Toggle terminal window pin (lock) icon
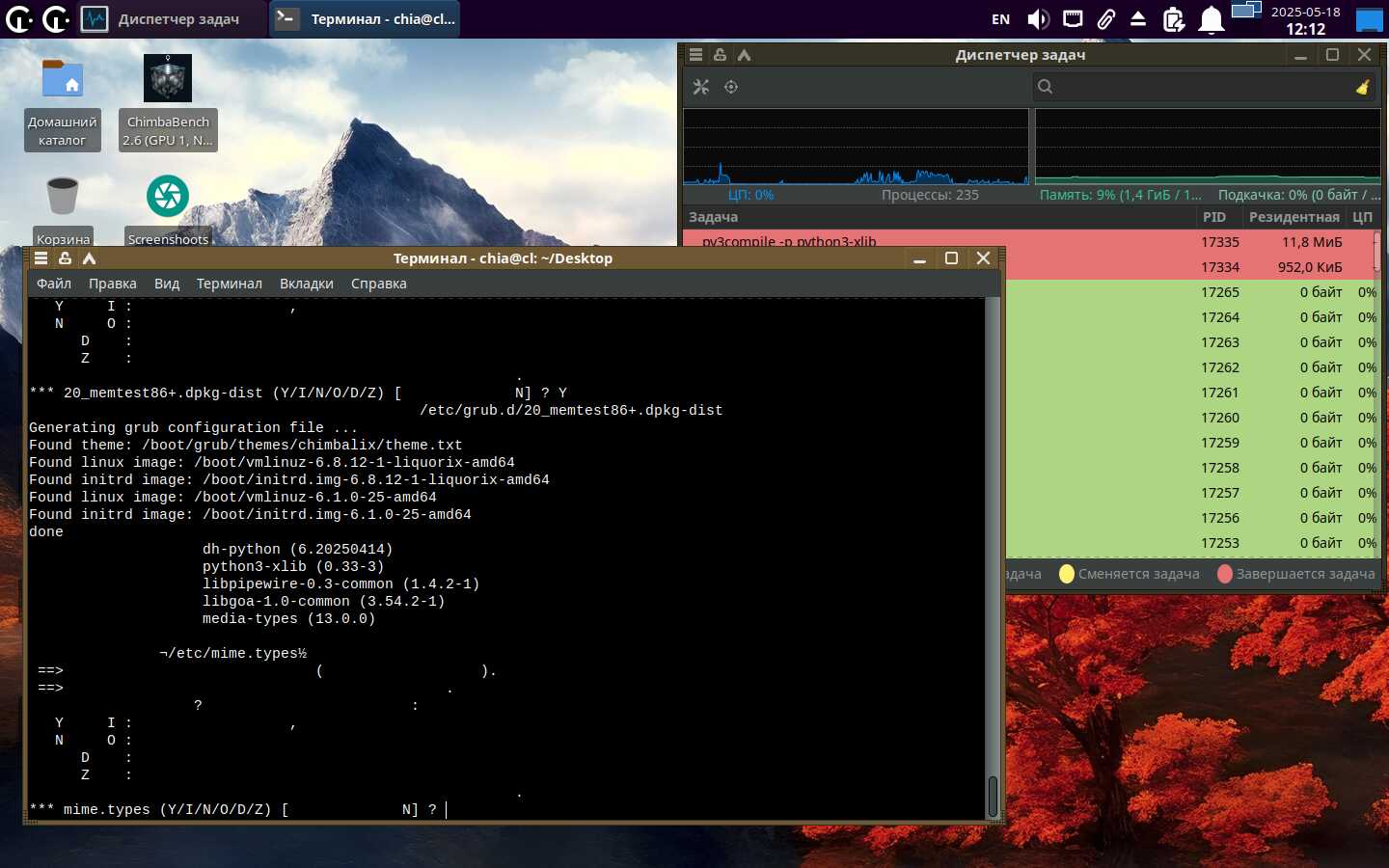 point(65,258)
